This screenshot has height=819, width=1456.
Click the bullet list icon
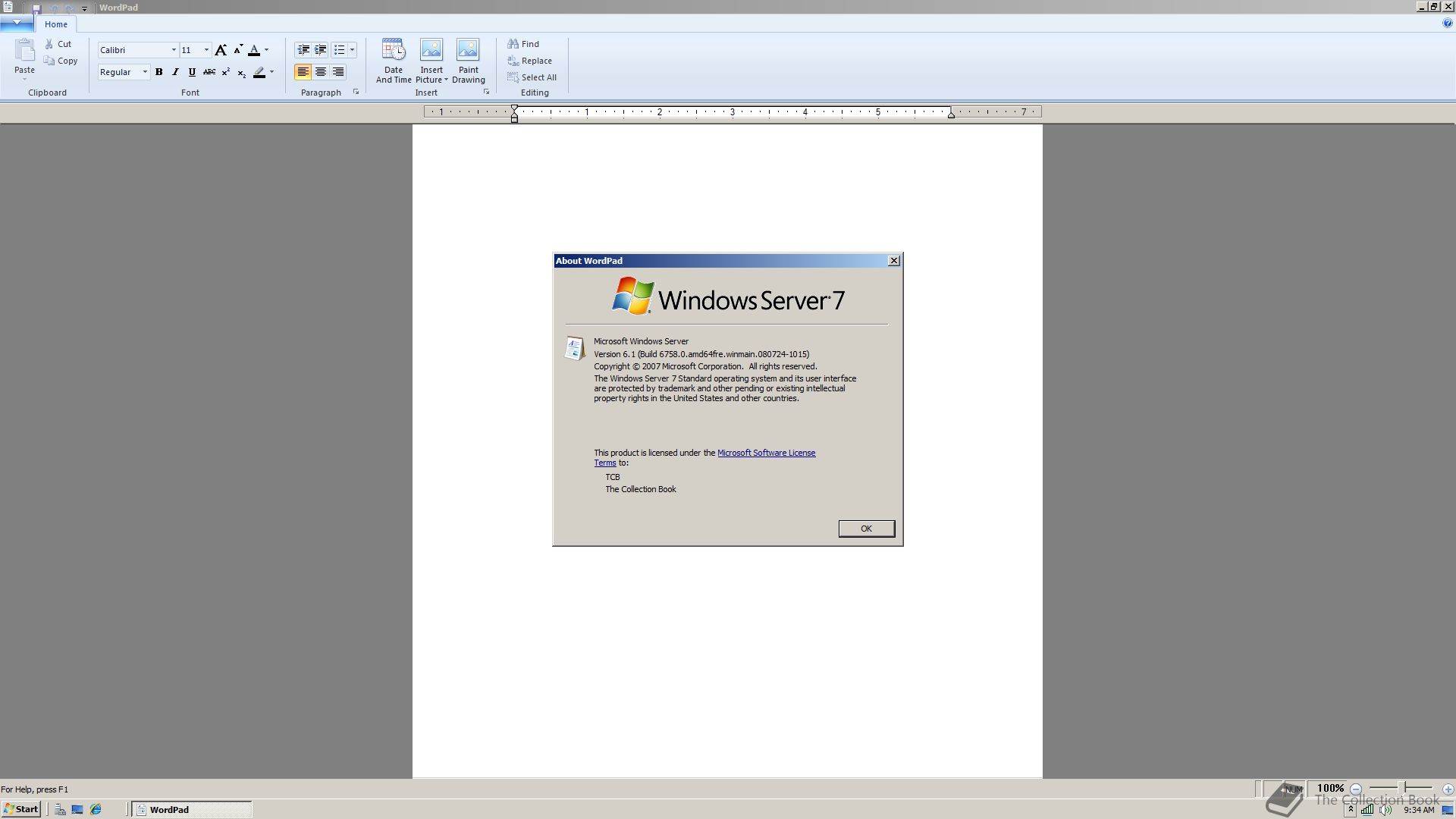(339, 50)
